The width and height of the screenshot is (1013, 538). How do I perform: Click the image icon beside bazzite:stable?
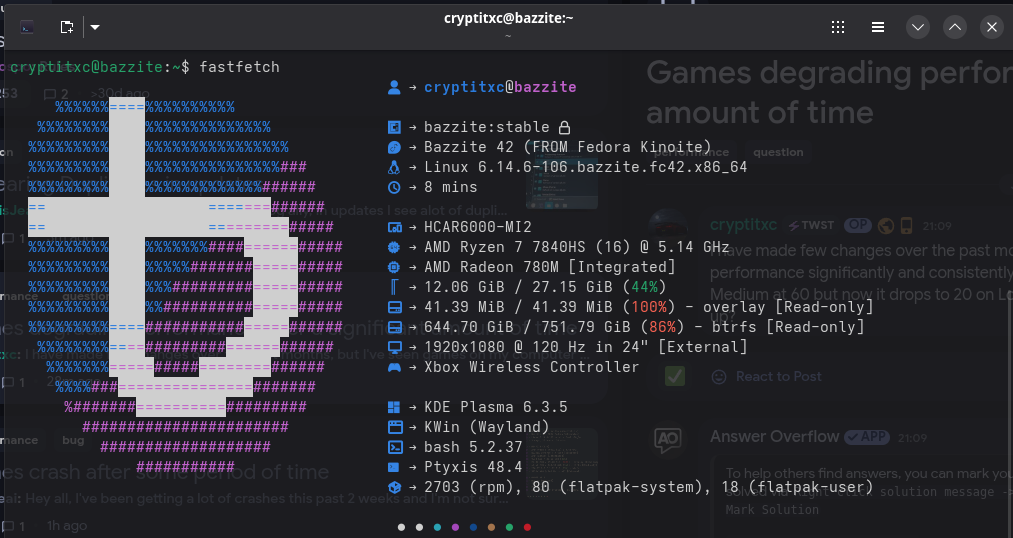[394, 127]
